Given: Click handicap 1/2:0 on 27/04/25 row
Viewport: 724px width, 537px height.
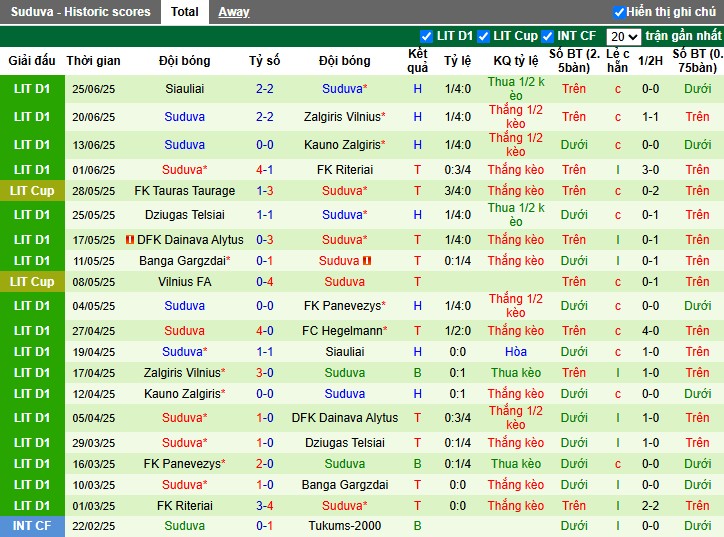Looking at the screenshot, I should tap(458, 331).
